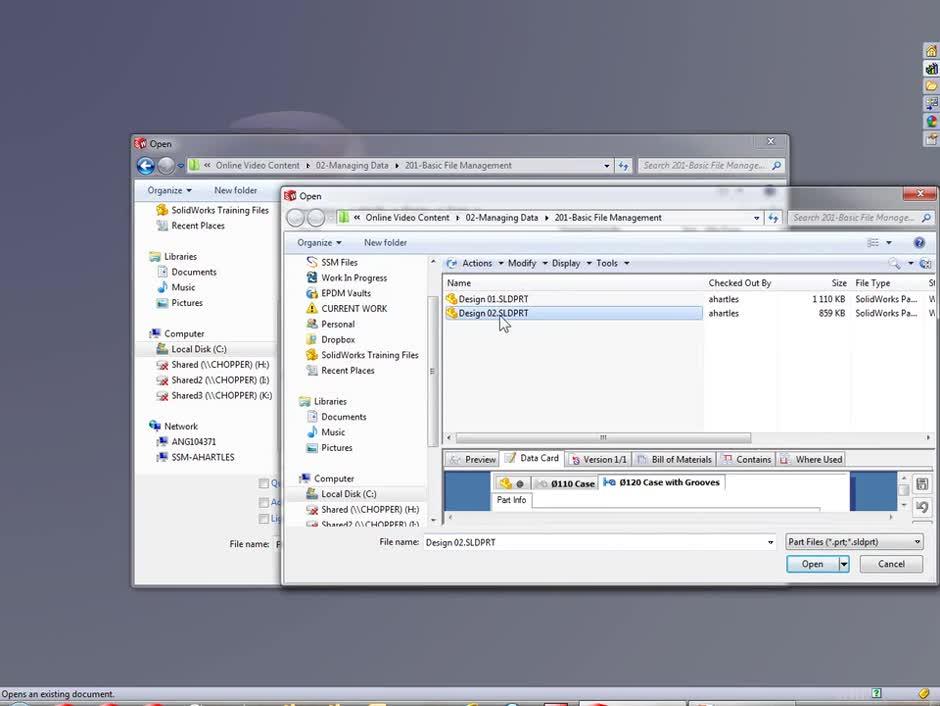Expand the Display dropdown in the toolbar
Screen dimensions: 940x706
pos(567,263)
